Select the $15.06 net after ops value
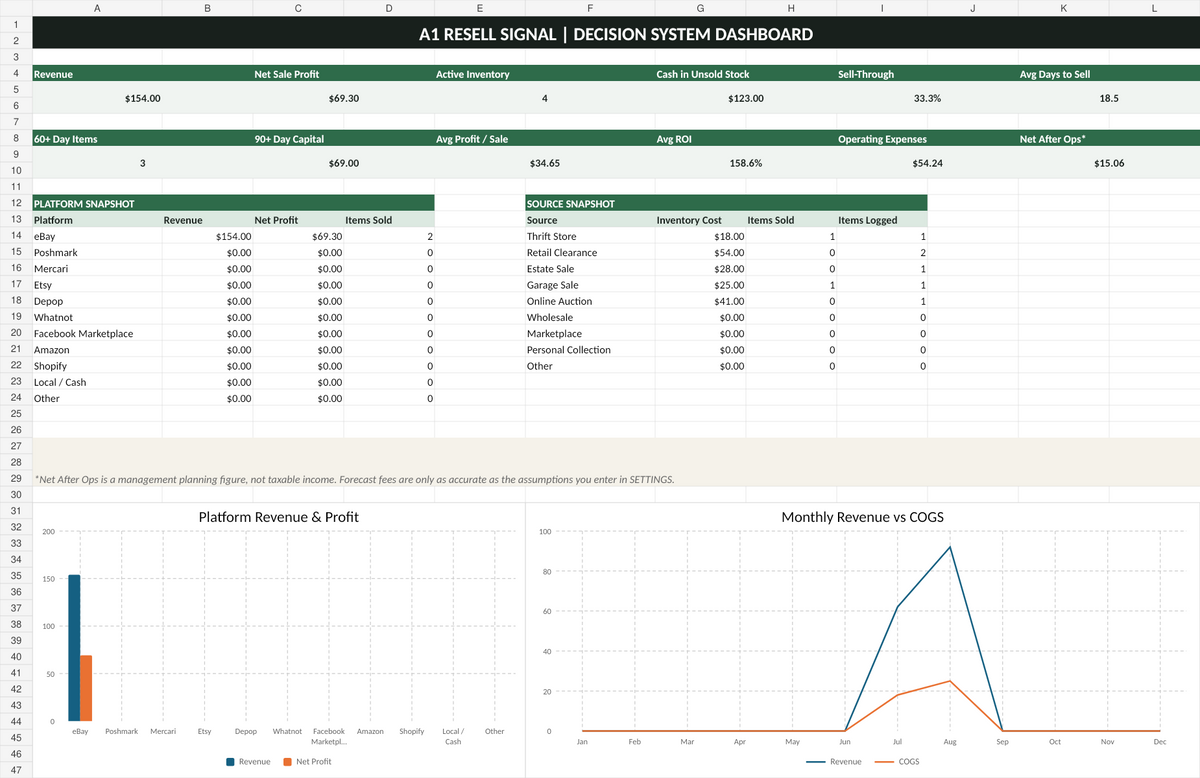The image size is (1200, 778). coord(1108,162)
